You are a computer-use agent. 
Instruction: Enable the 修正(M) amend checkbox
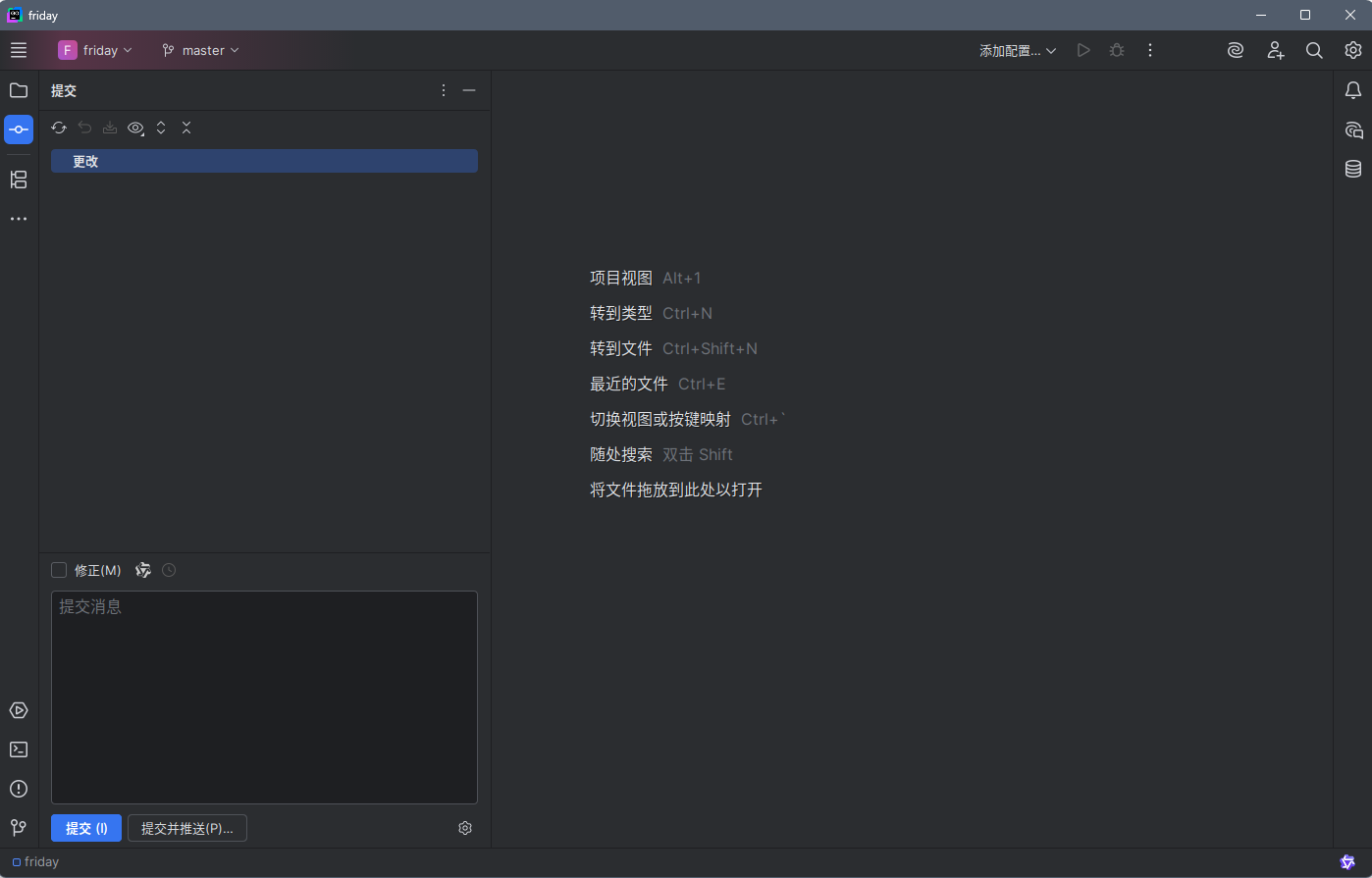pos(59,570)
